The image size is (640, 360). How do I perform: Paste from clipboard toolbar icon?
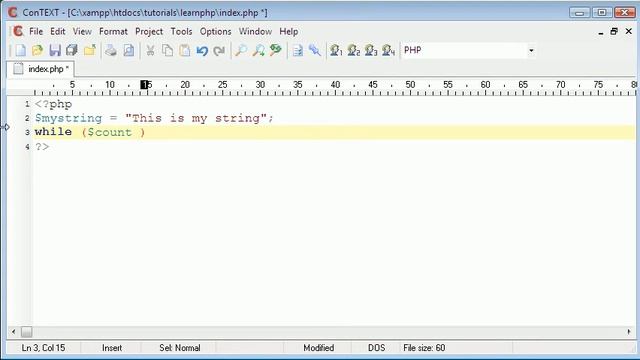tap(185, 50)
